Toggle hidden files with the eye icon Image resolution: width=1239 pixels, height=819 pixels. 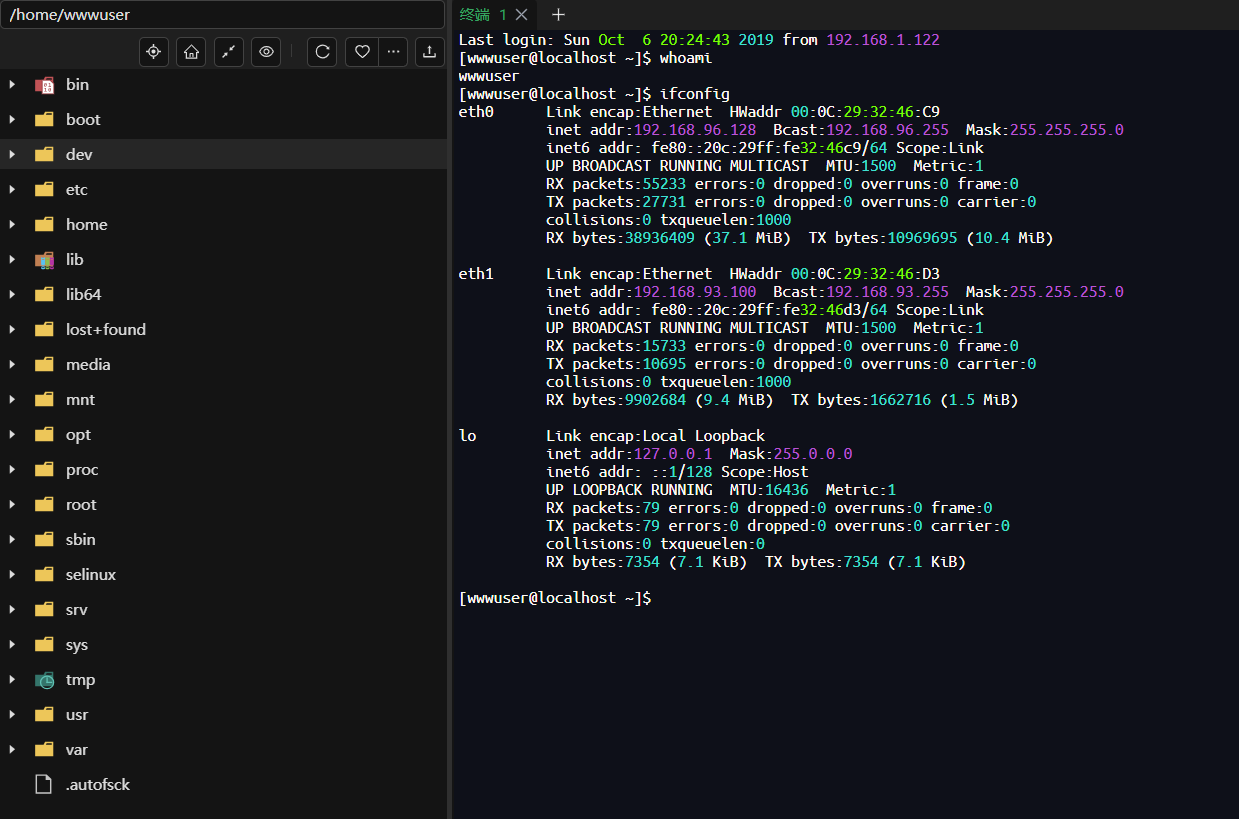(265, 52)
